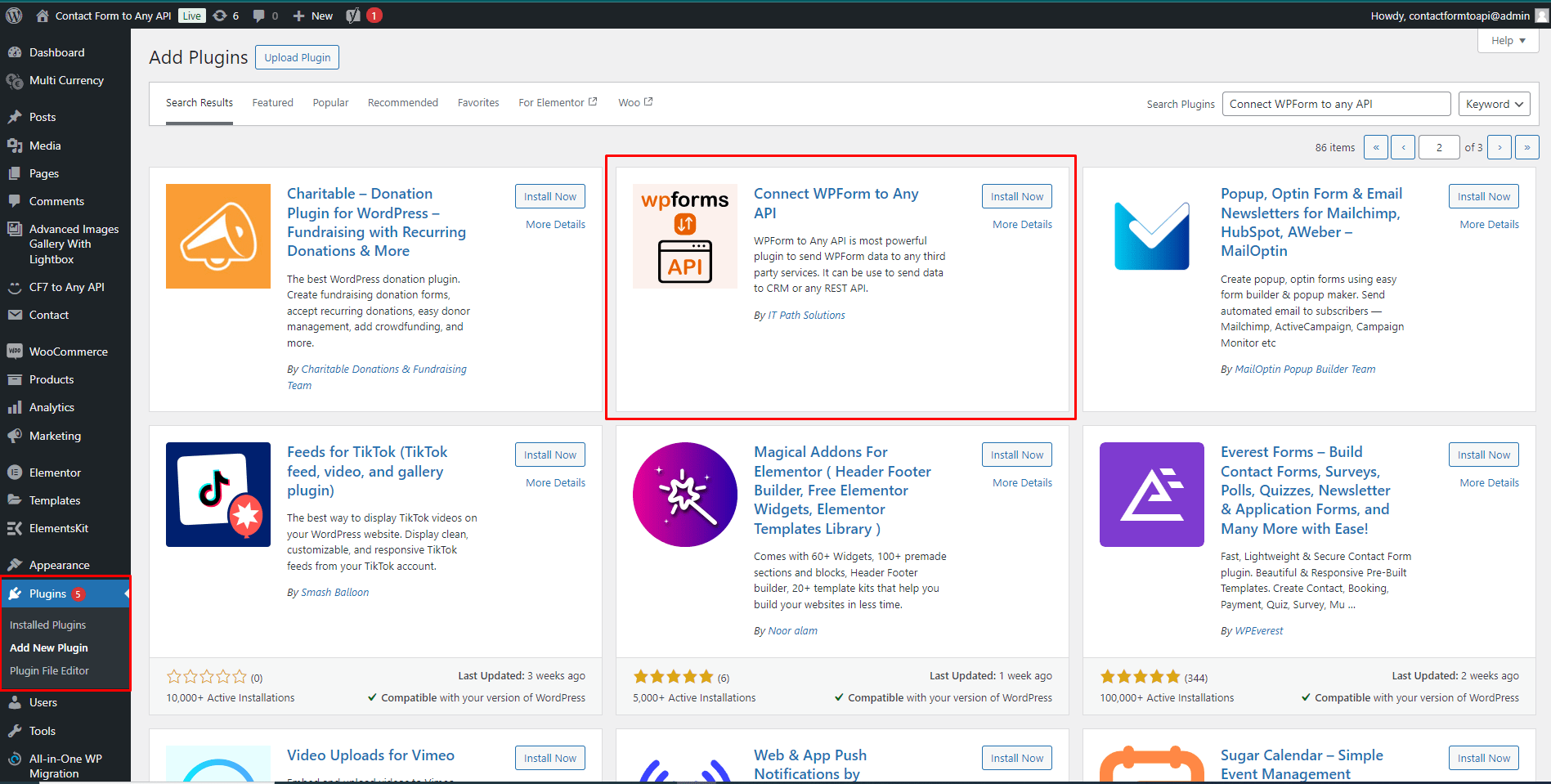Open the Keyword search type dropdown
This screenshot has height=784, width=1551.
pos(1495,104)
